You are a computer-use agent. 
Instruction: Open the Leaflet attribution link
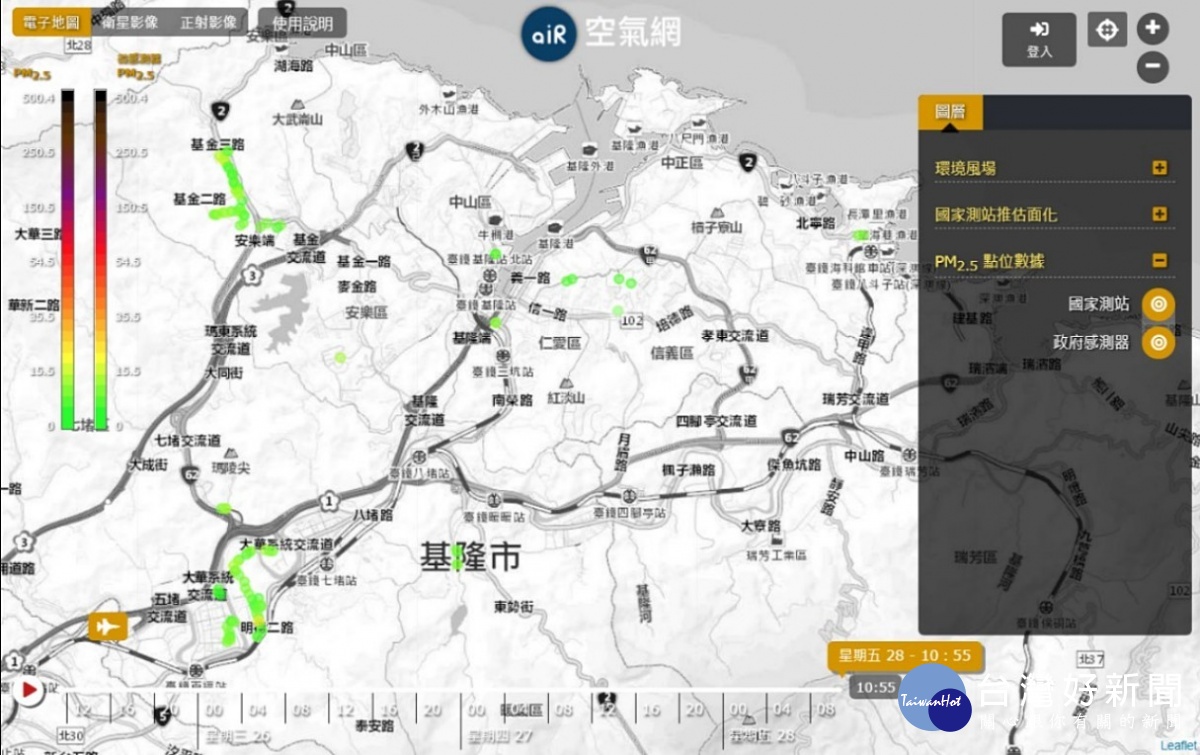pos(1178,746)
